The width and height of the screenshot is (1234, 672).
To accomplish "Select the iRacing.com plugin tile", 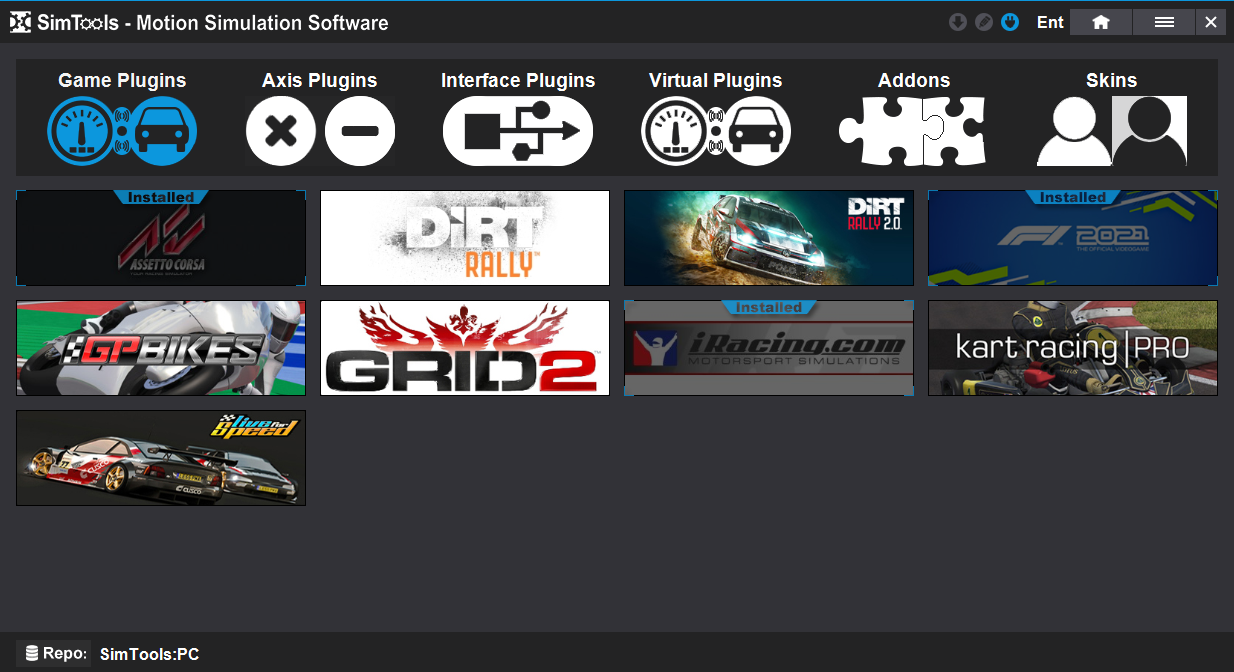I will coord(769,348).
